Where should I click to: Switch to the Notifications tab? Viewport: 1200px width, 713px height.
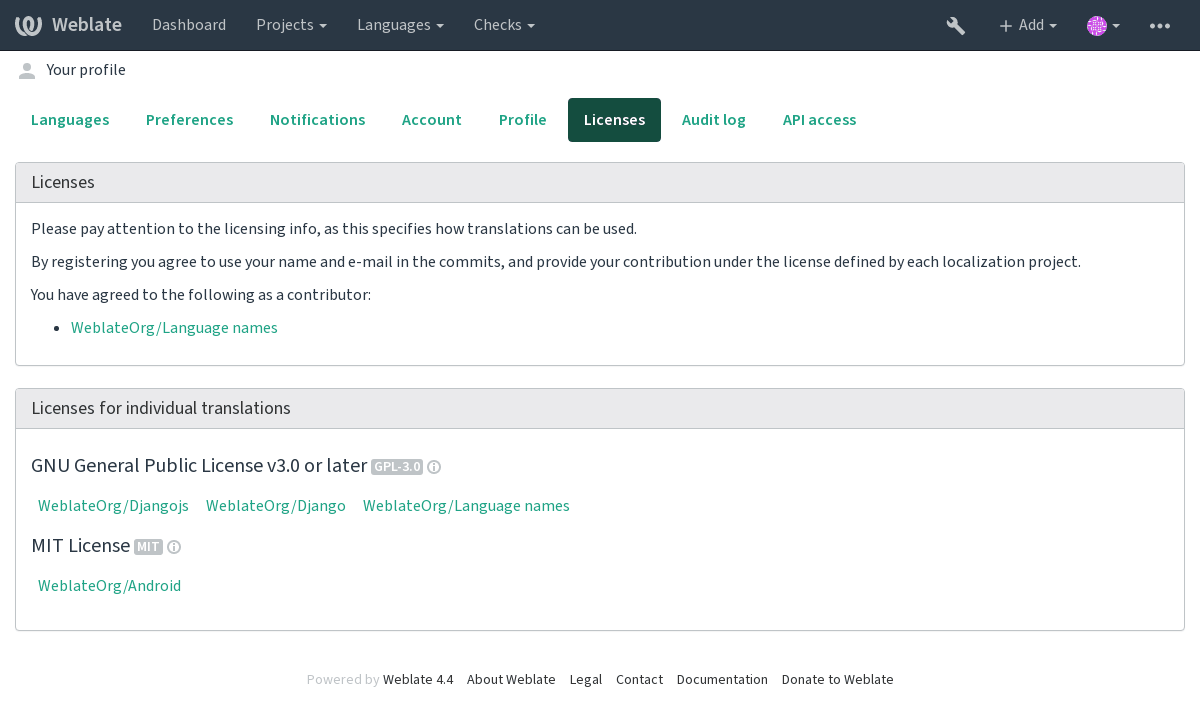(318, 120)
